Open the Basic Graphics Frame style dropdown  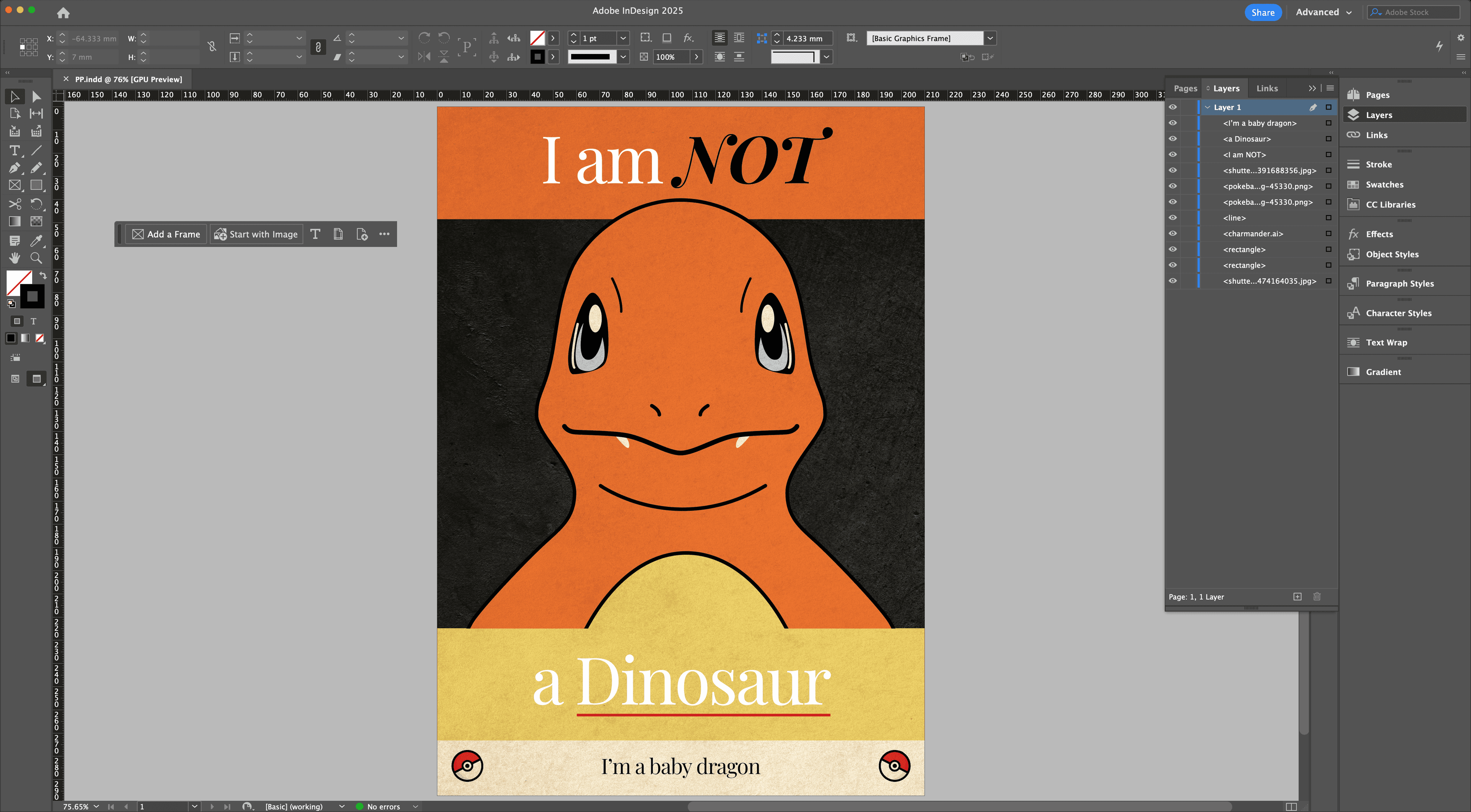pos(990,38)
